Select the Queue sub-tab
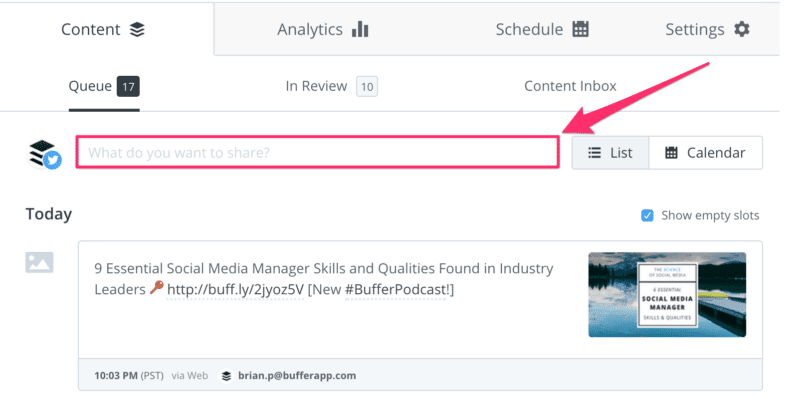Viewport: 800px width, 403px height. pyautogui.click(x=104, y=86)
